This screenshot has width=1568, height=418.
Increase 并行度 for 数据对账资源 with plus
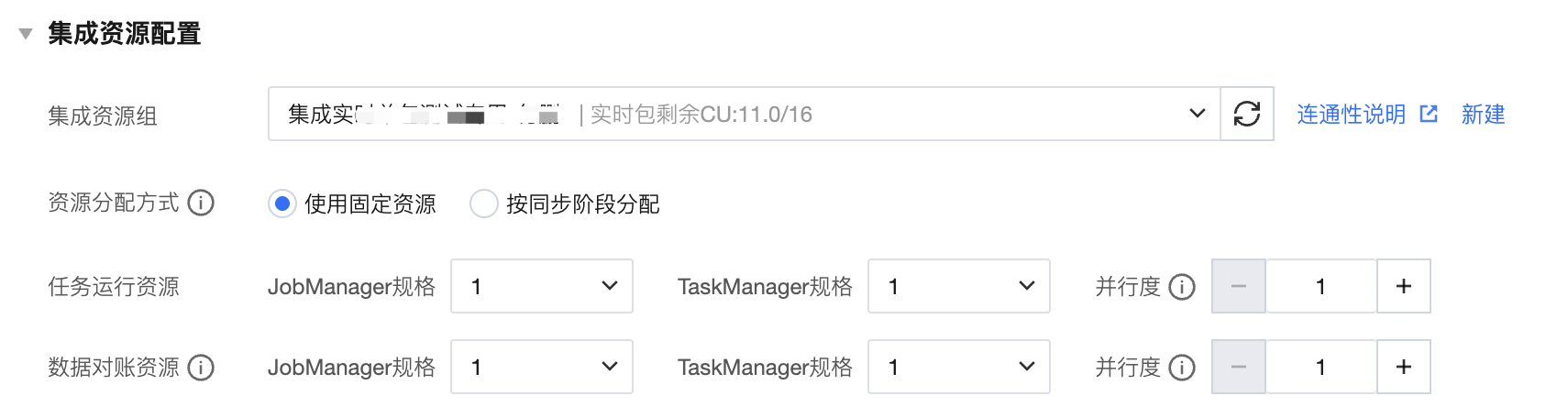tap(1403, 368)
